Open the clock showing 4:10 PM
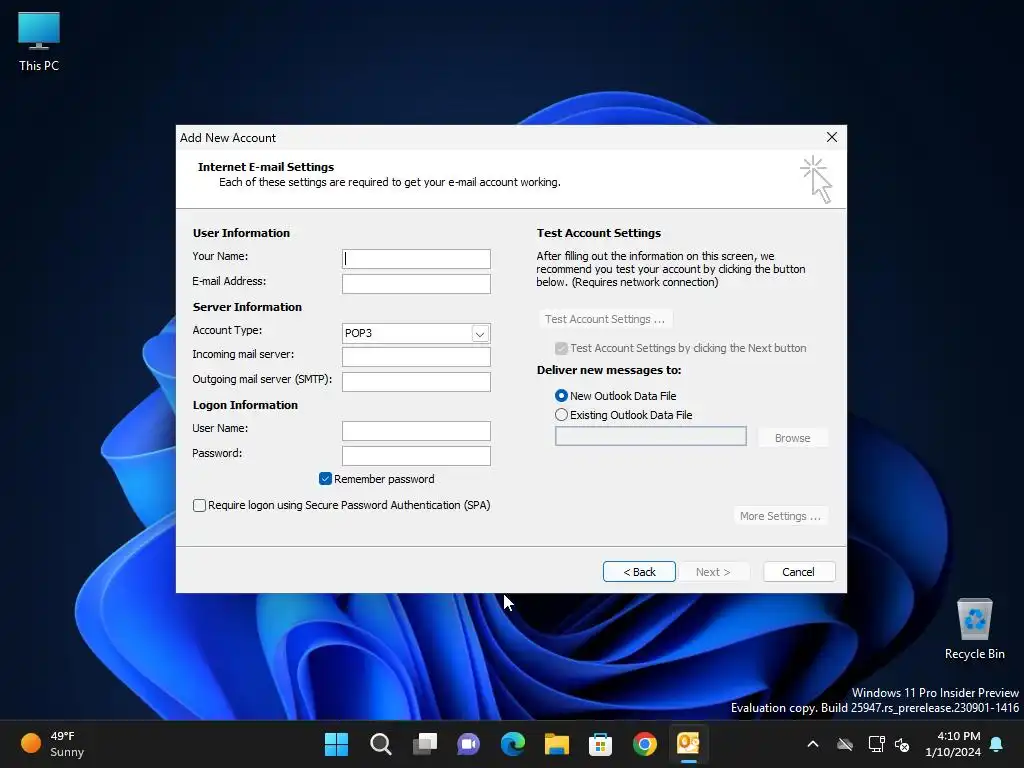Image resolution: width=1024 pixels, height=768 pixels. (x=953, y=744)
